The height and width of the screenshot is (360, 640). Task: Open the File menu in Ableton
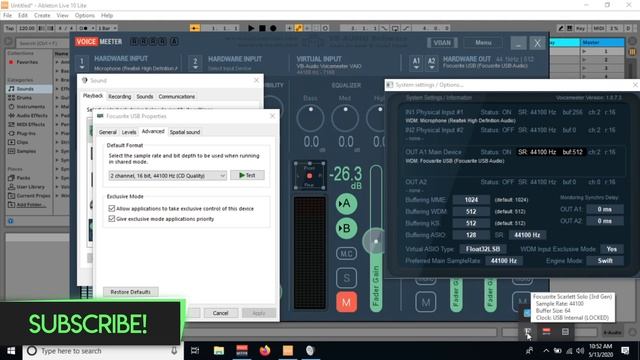7,16
